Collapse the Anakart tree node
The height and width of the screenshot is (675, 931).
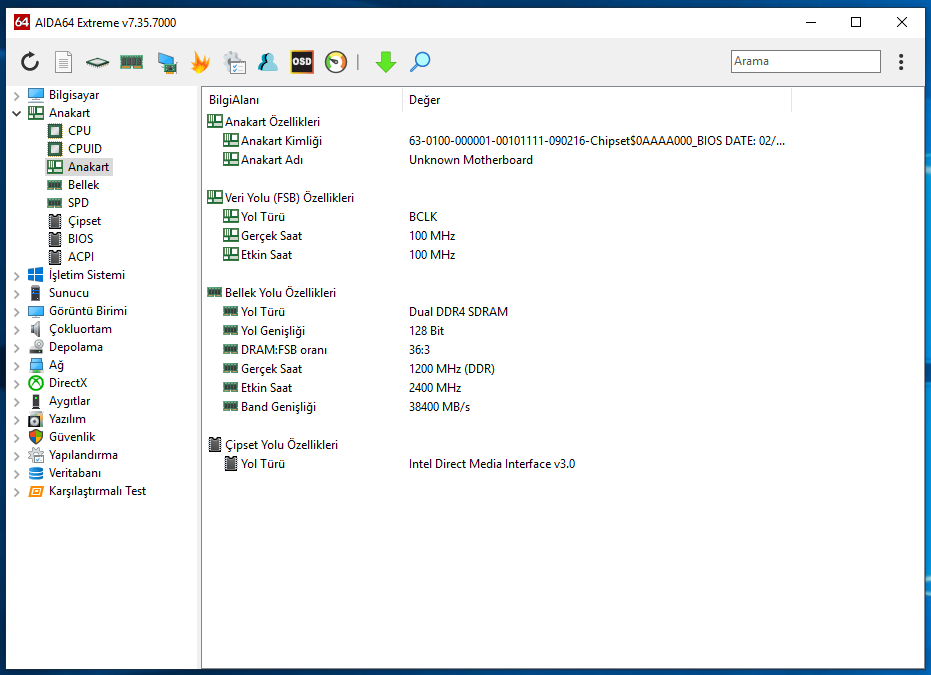[16, 113]
